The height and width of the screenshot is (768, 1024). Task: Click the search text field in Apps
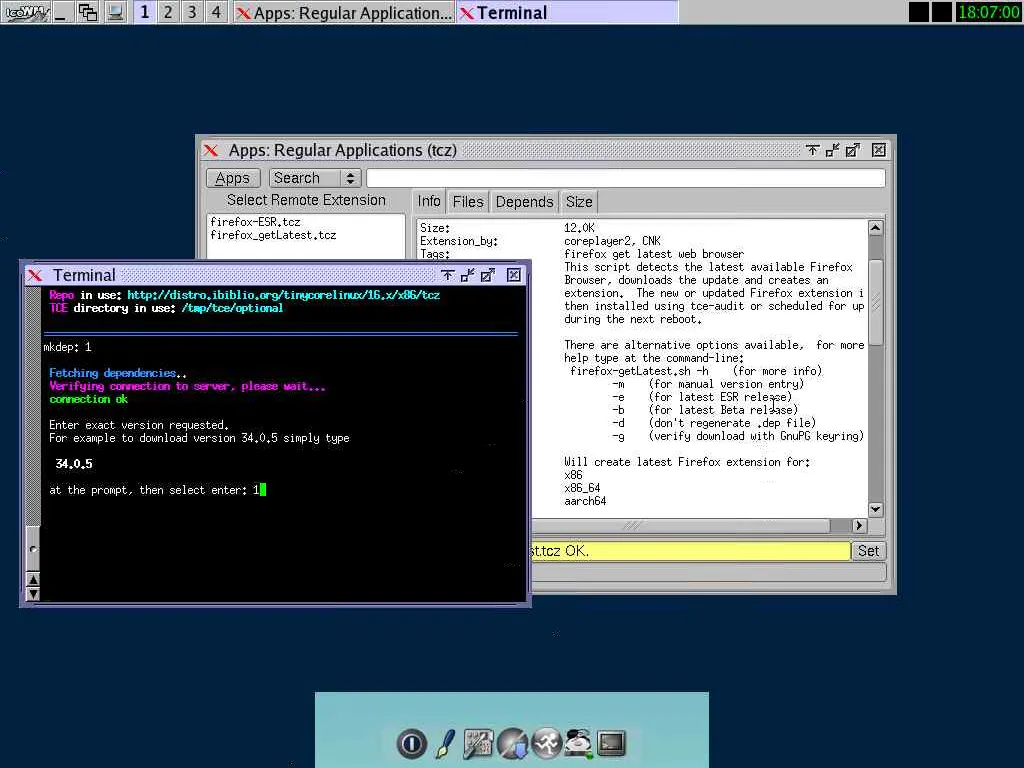coord(626,178)
